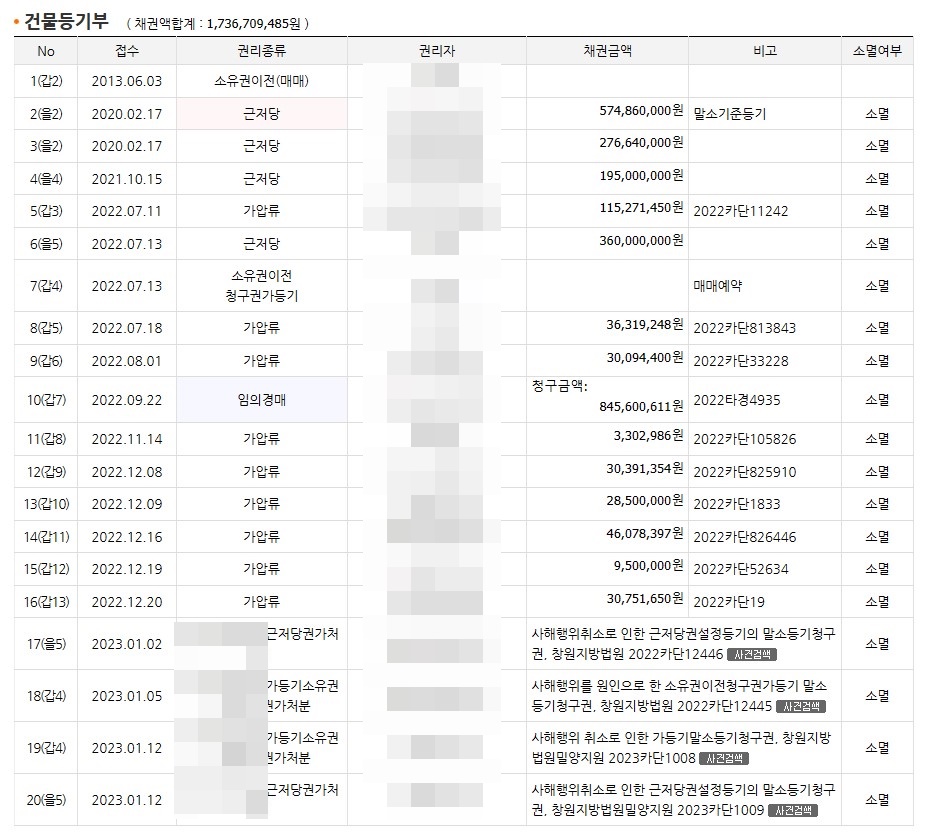Click case number 2022카단105826
This screenshot has height=832, width=925.
(x=744, y=439)
